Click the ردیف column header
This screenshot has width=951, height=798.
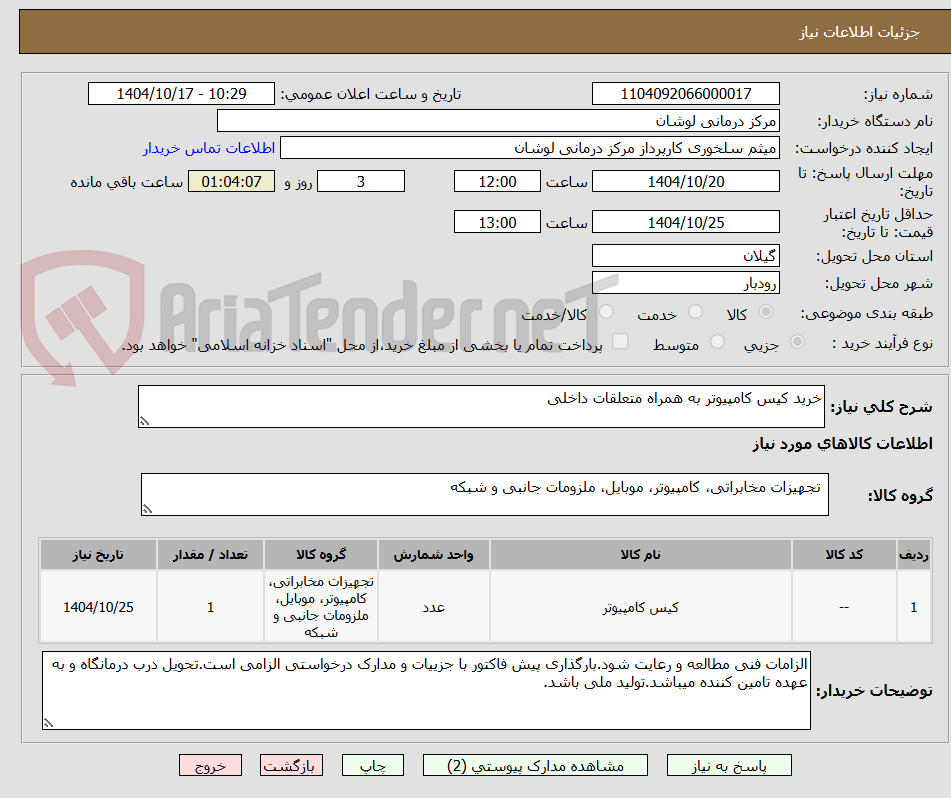[914, 555]
